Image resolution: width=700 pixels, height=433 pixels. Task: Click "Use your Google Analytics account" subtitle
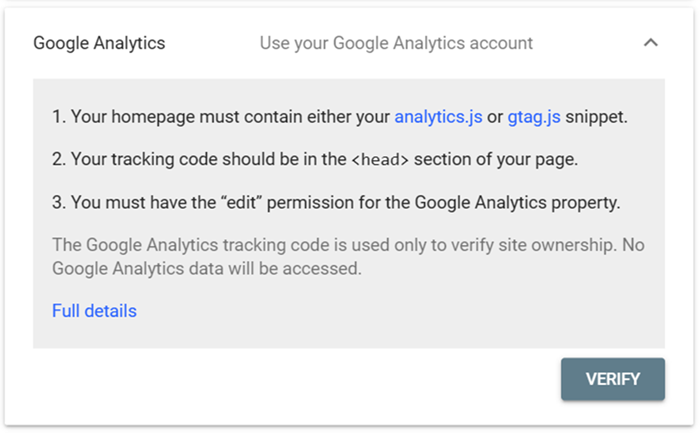click(x=396, y=43)
